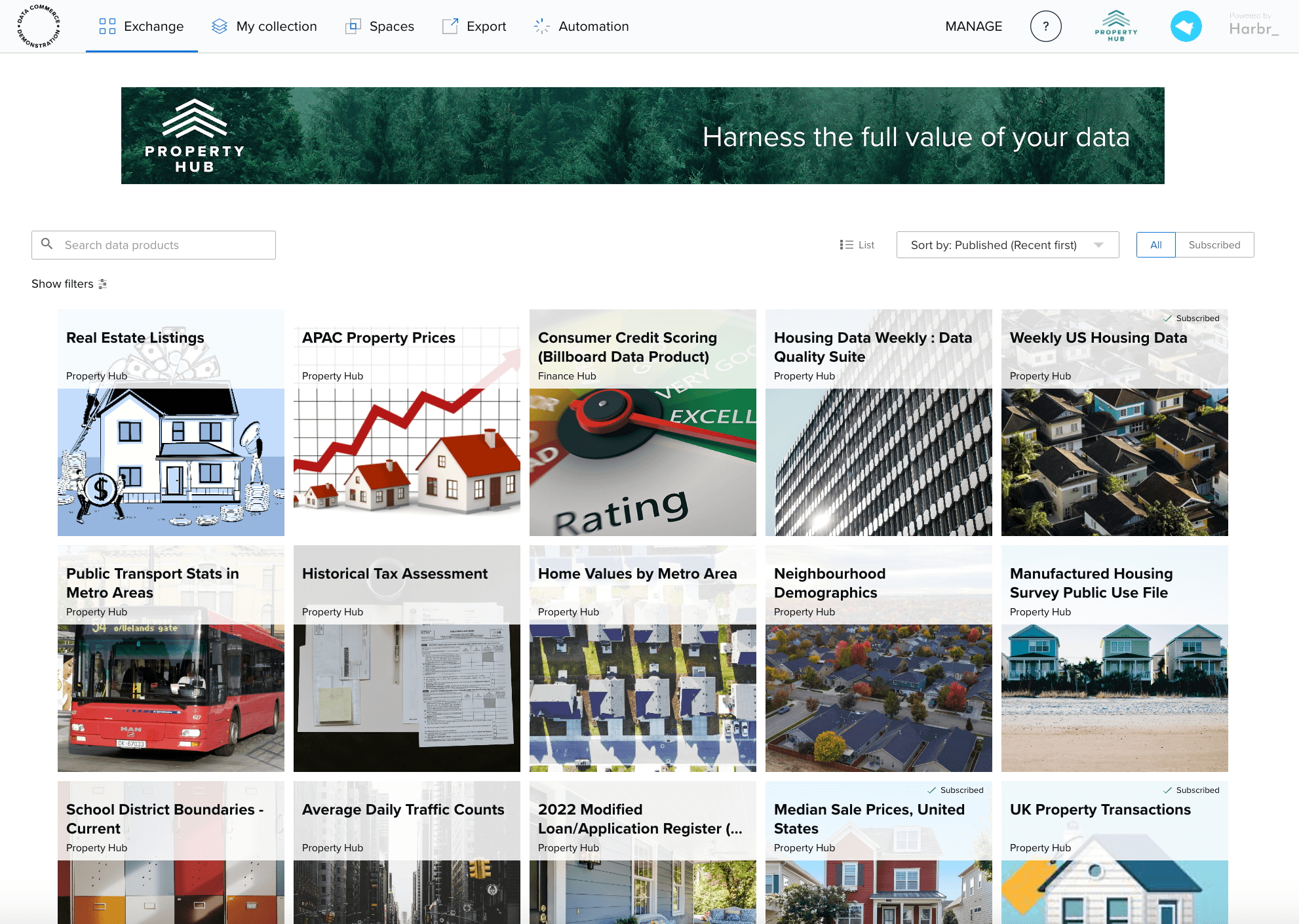The image size is (1299, 924).
Task: Show filters by clicking its label
Action: click(62, 284)
